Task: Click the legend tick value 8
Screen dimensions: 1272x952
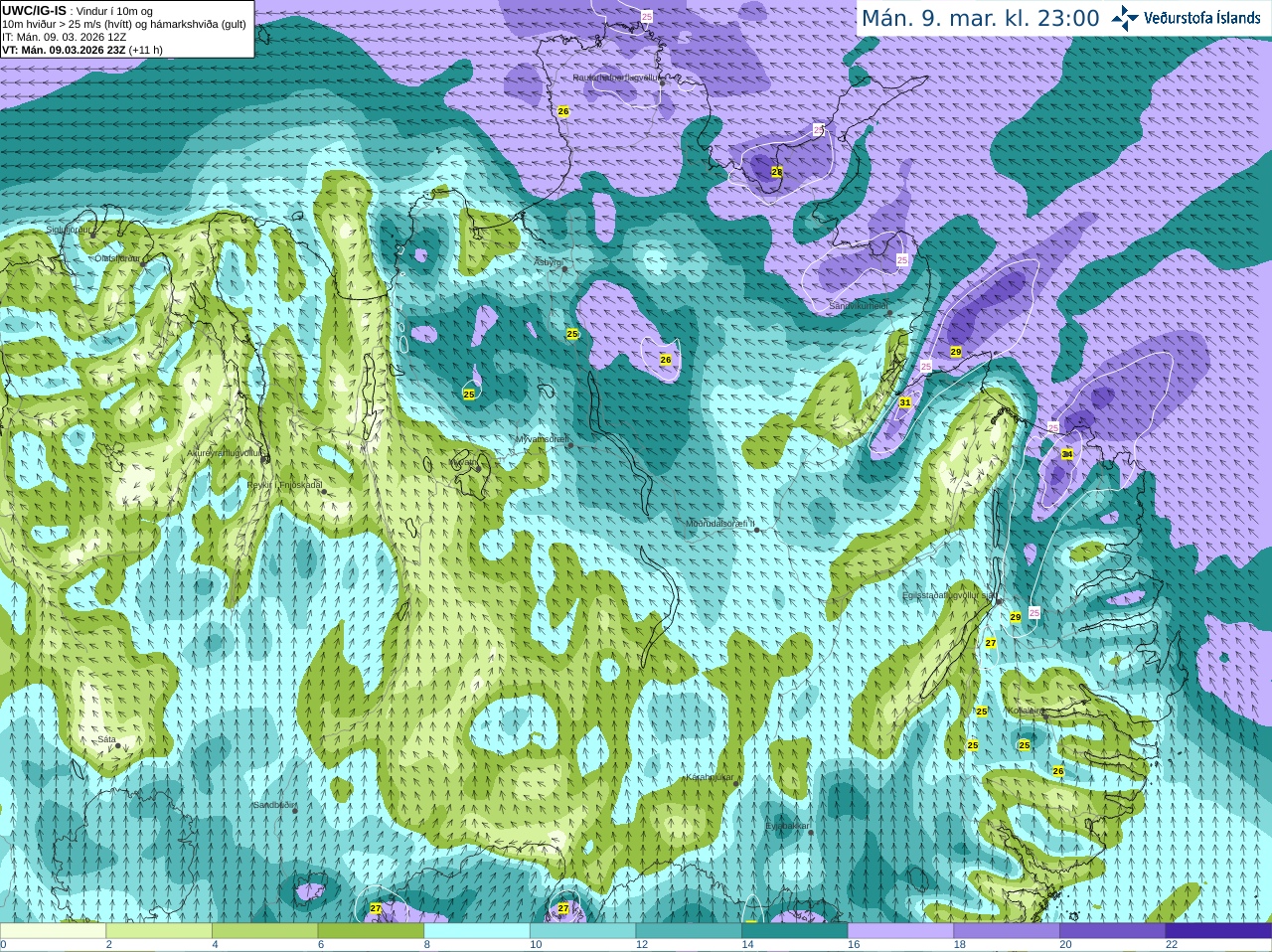Action: pos(427,945)
